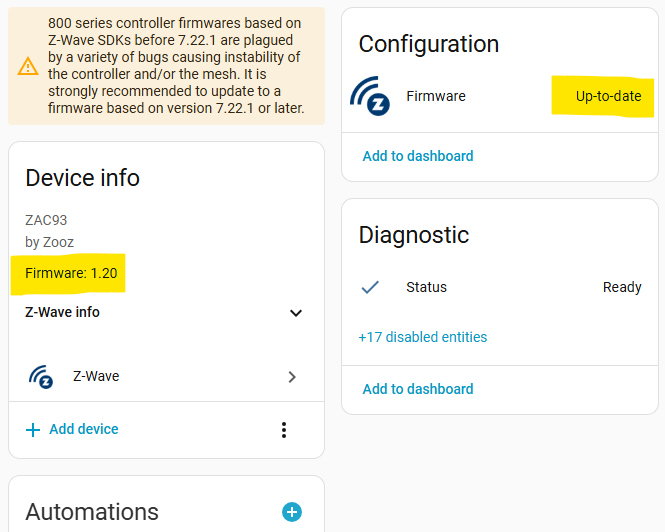Add Diagnostic card to dashboard

click(x=418, y=389)
